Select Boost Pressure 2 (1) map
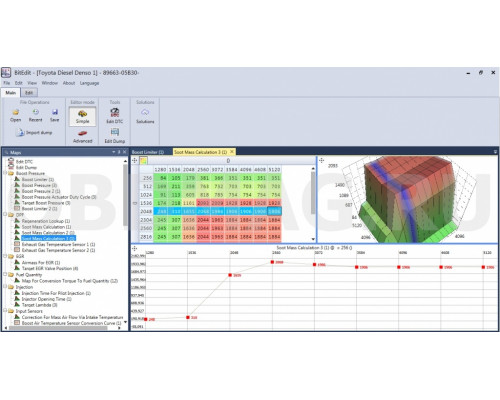500x400 pixels. click(41, 191)
